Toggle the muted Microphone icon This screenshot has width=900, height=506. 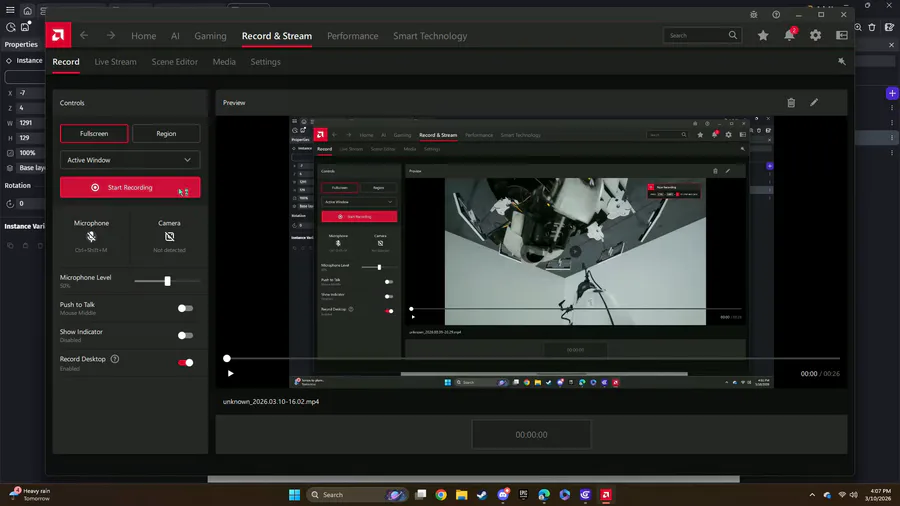click(91, 237)
